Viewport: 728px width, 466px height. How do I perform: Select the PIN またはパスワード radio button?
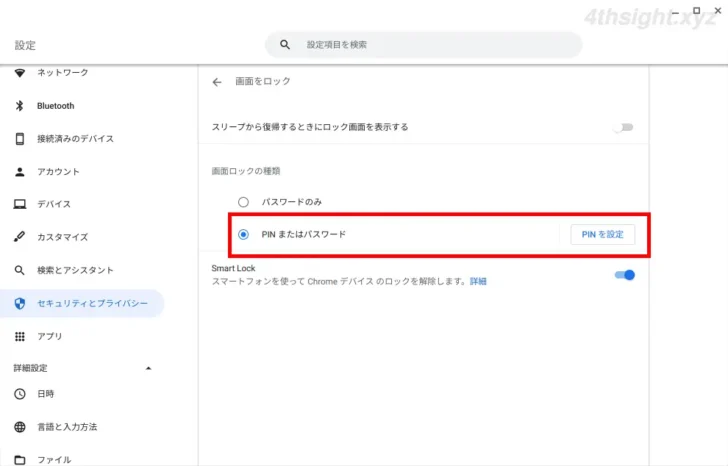click(243, 235)
